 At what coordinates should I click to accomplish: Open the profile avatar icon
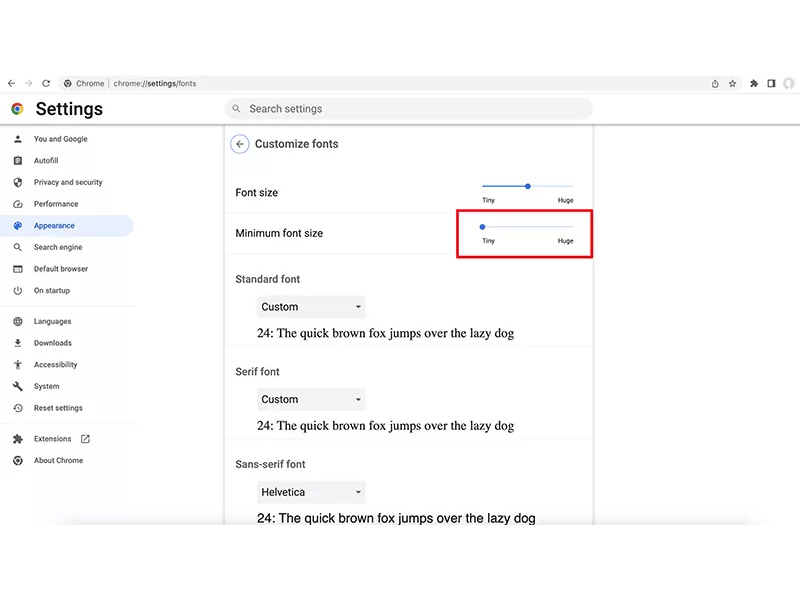tap(789, 83)
